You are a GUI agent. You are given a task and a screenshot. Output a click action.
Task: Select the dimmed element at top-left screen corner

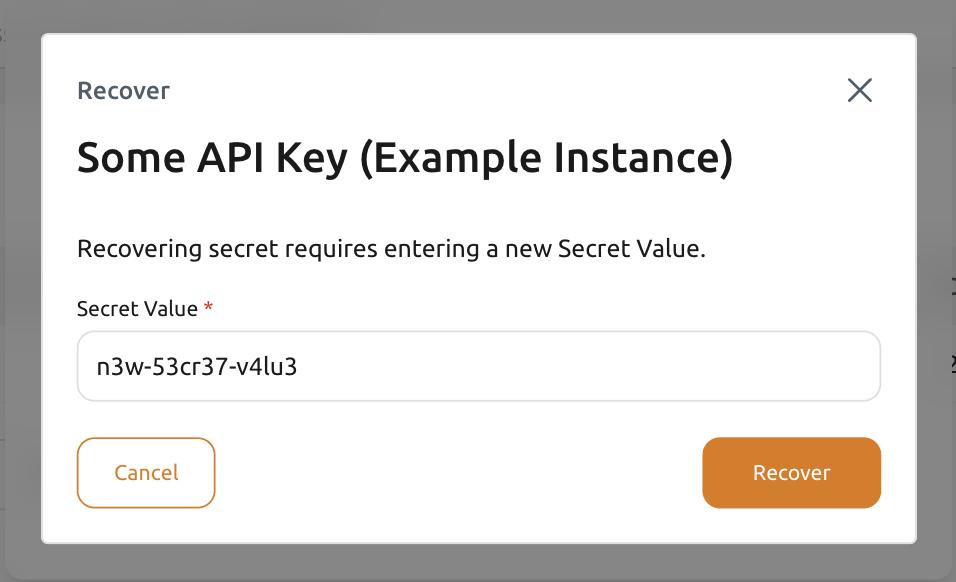click(x=4, y=33)
